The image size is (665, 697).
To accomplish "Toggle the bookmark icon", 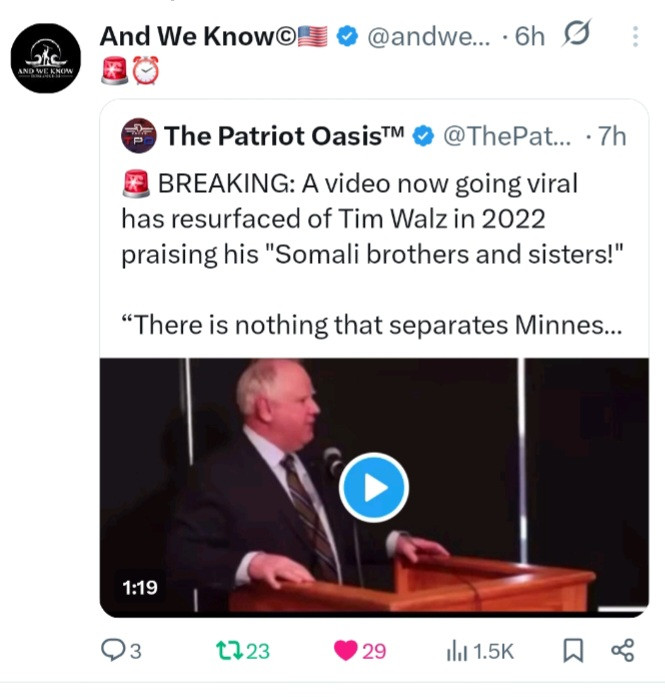I will pyautogui.click(x=573, y=651).
